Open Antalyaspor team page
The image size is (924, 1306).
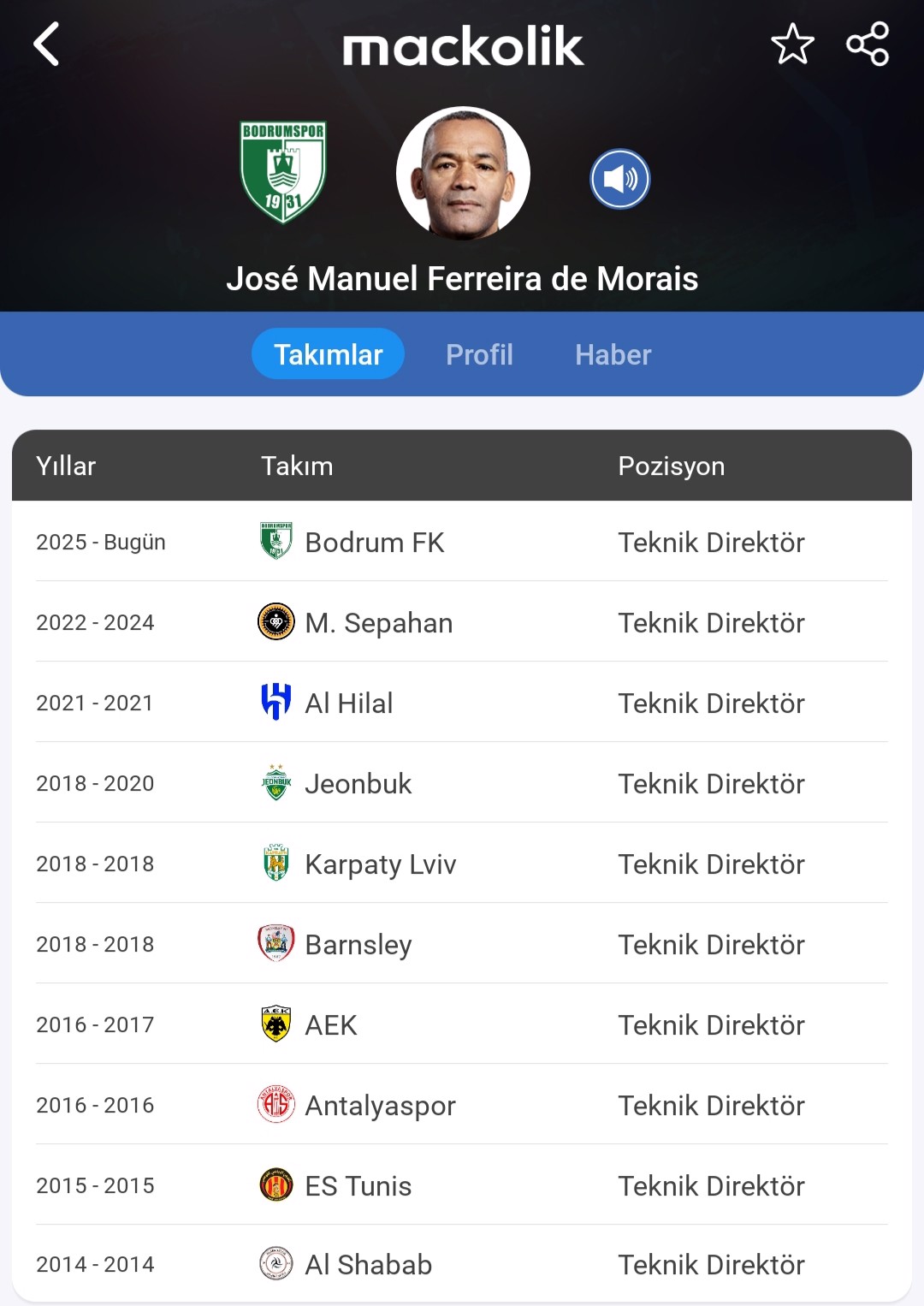pyautogui.click(x=381, y=1105)
